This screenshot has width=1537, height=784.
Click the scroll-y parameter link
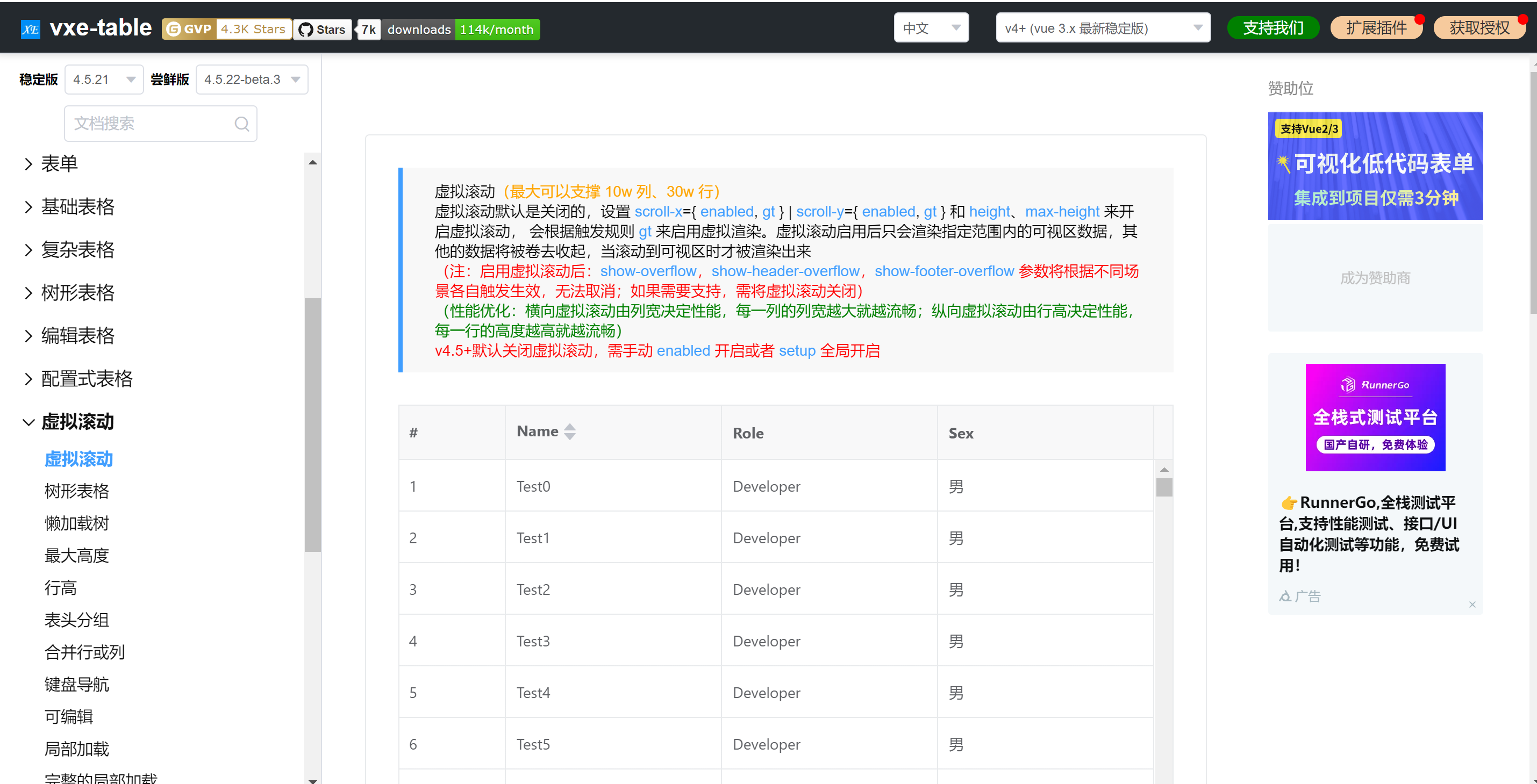(x=820, y=211)
